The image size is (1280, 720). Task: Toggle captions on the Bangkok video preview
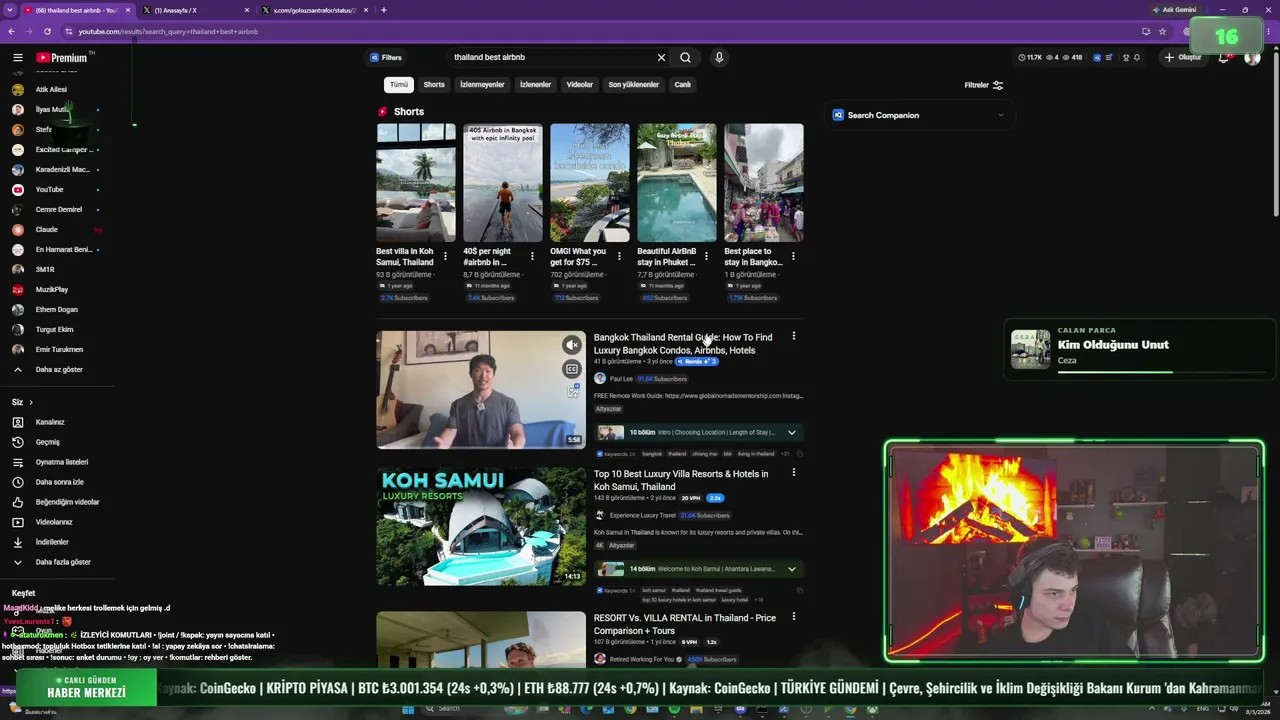(572, 369)
